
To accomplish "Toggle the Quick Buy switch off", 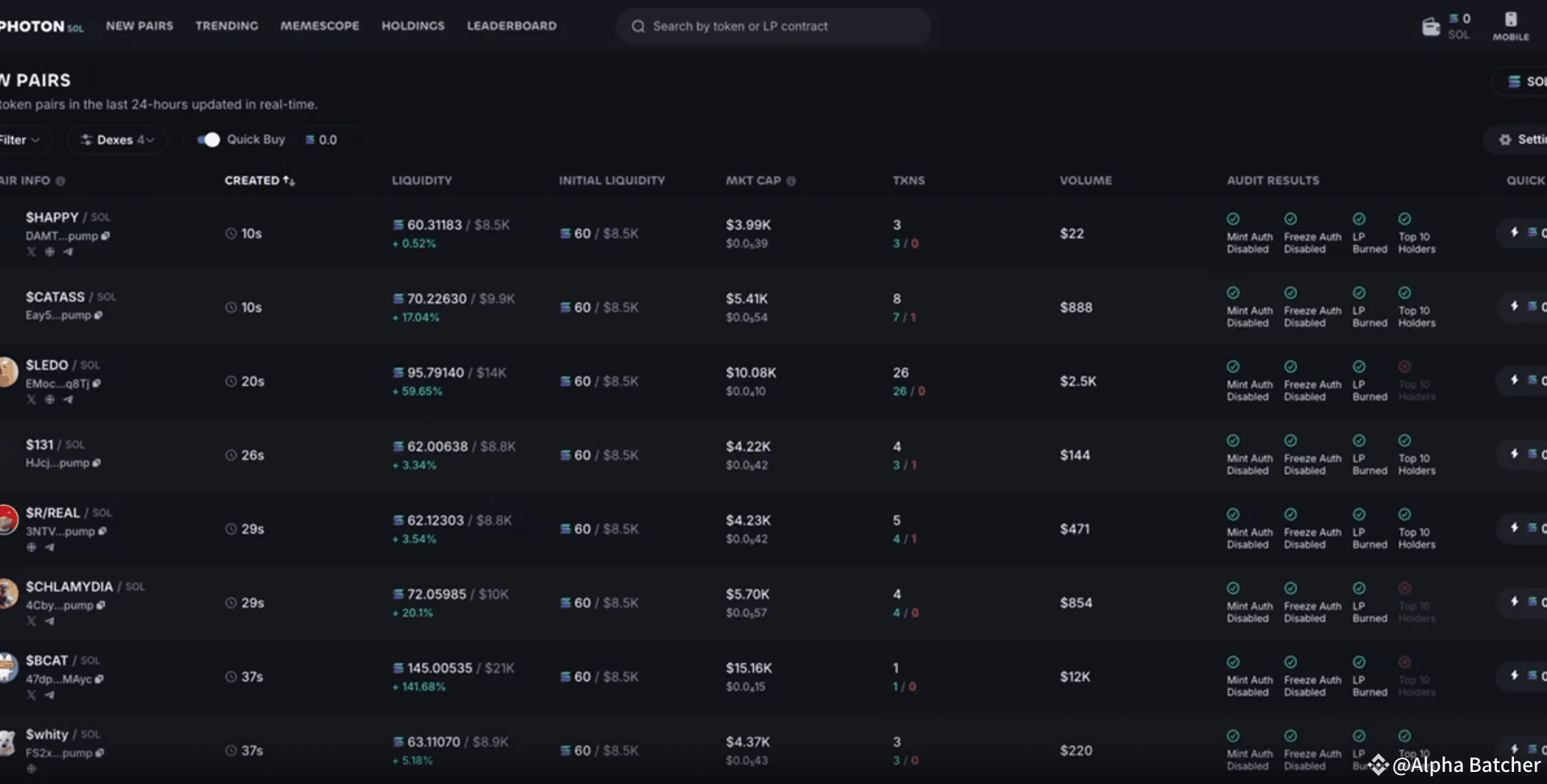I will point(210,139).
